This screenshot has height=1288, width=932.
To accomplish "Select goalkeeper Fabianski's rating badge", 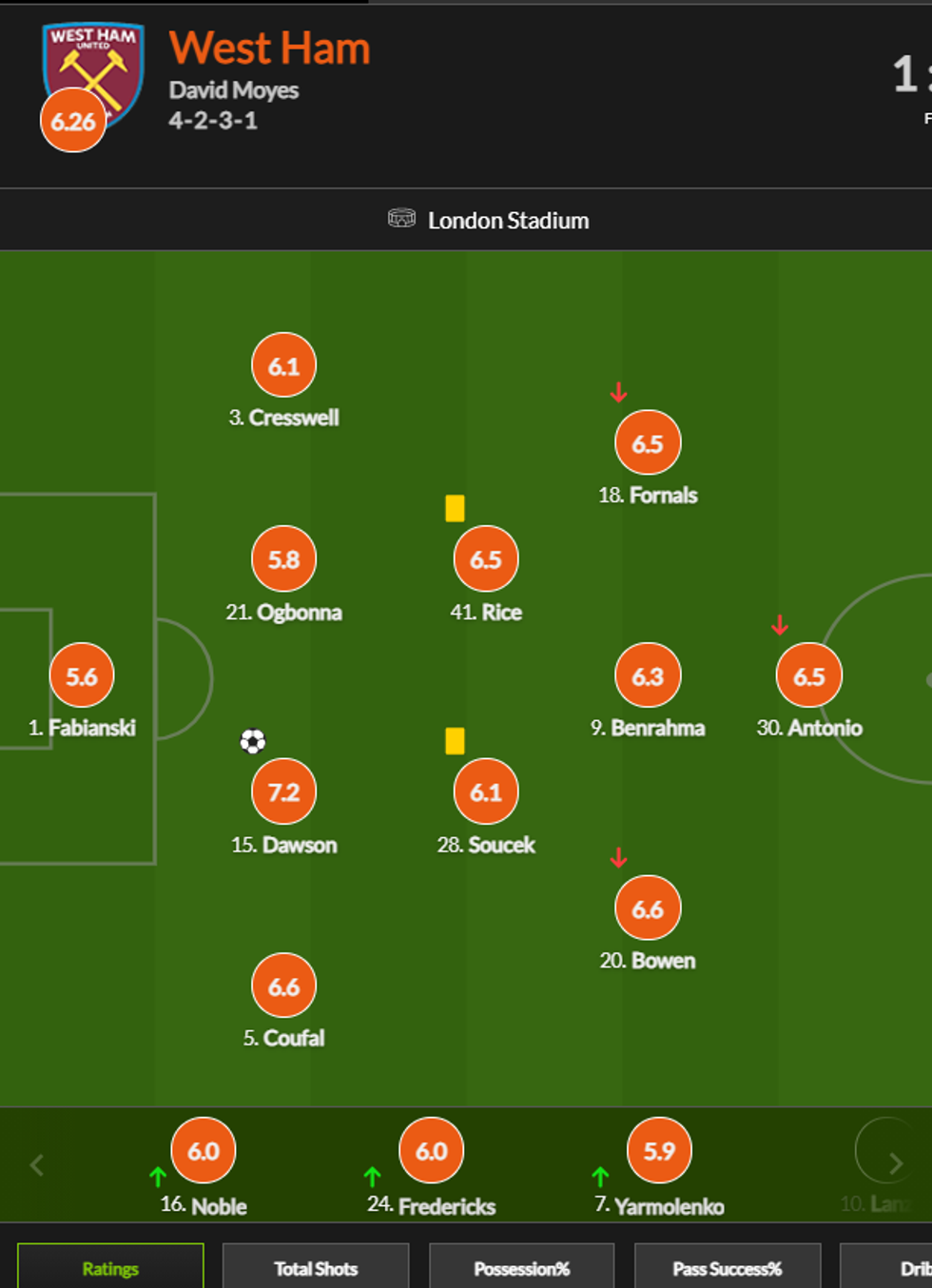I will pyautogui.click(x=82, y=675).
